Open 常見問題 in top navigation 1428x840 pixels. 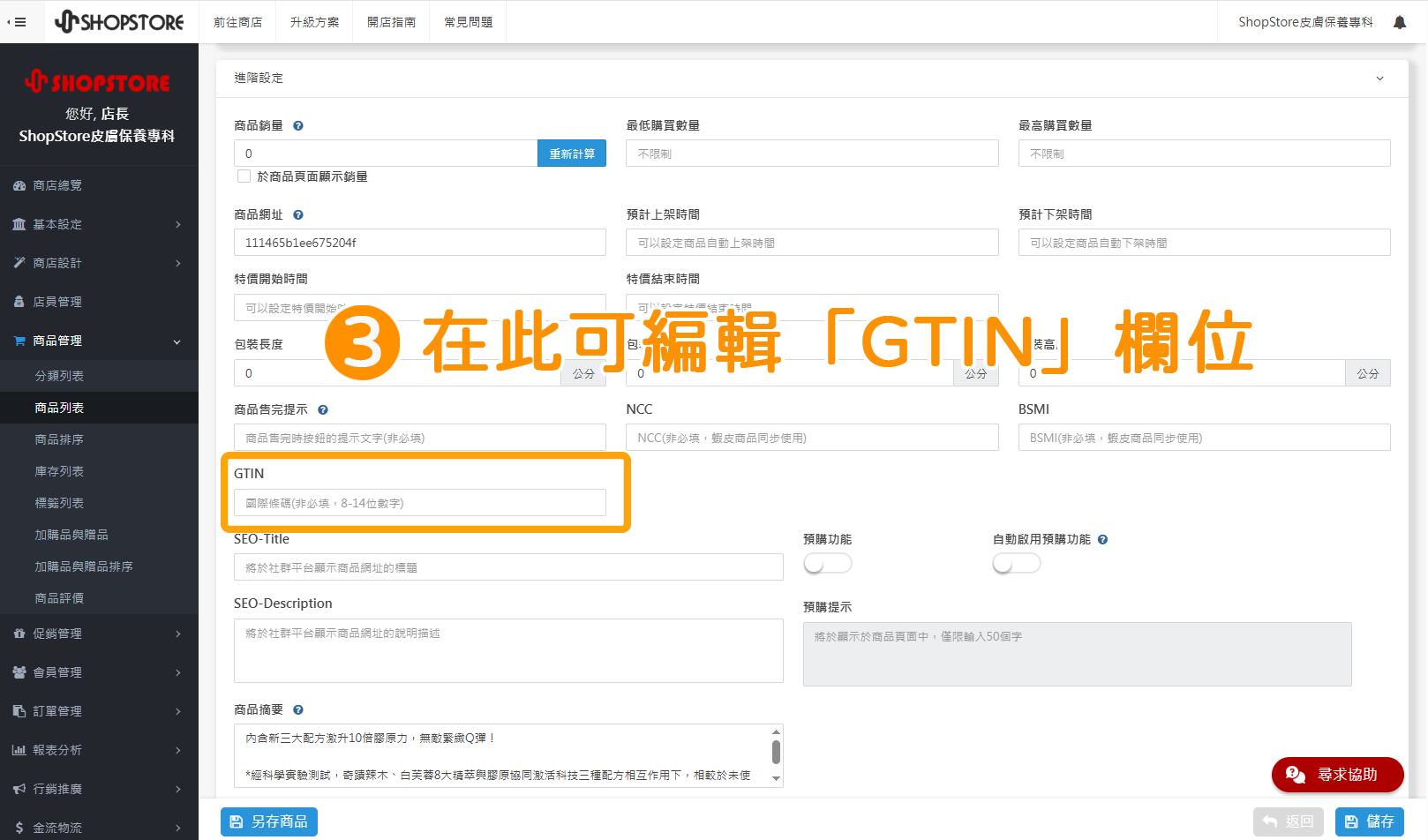[x=469, y=22]
